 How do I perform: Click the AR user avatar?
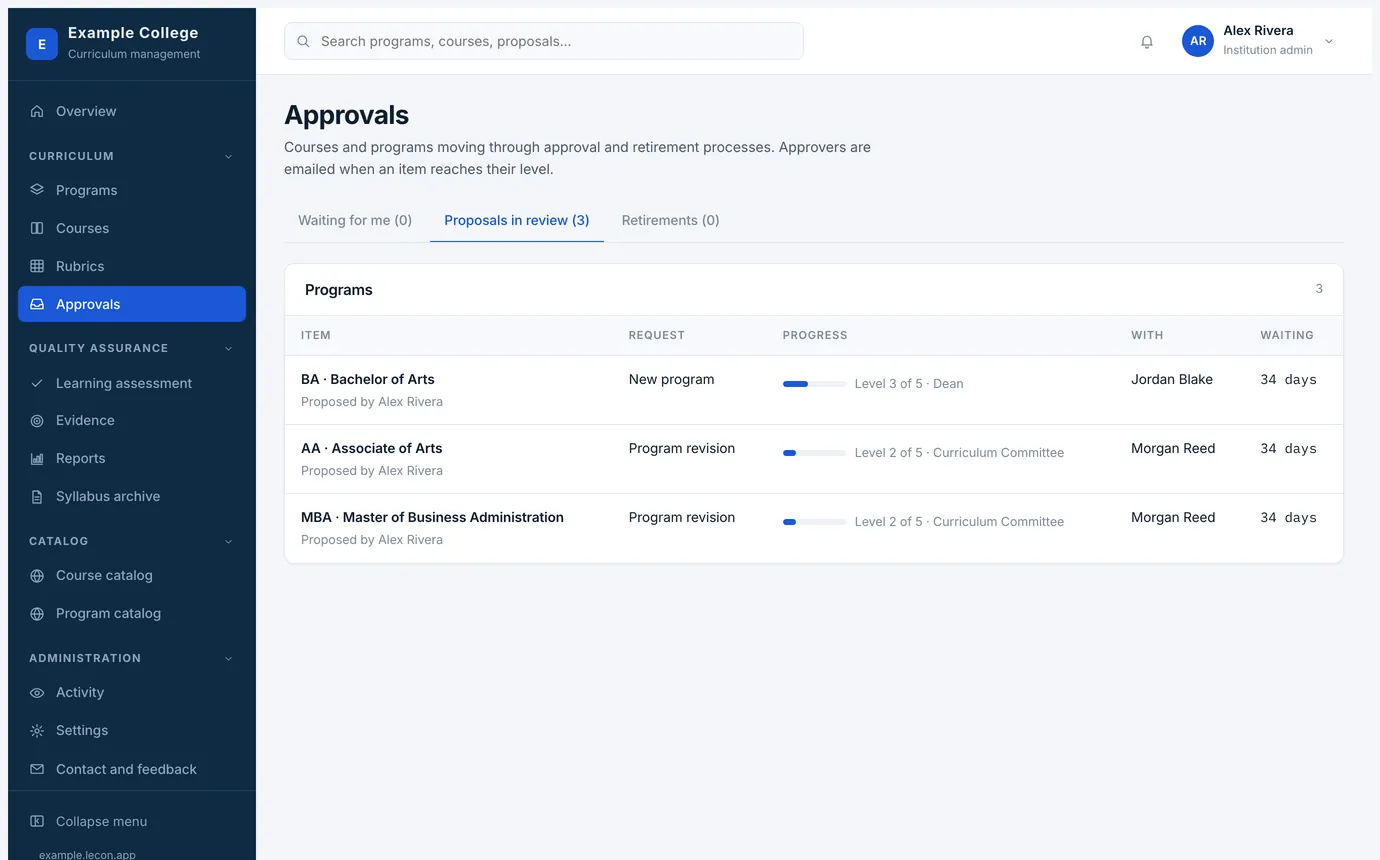coord(1198,41)
